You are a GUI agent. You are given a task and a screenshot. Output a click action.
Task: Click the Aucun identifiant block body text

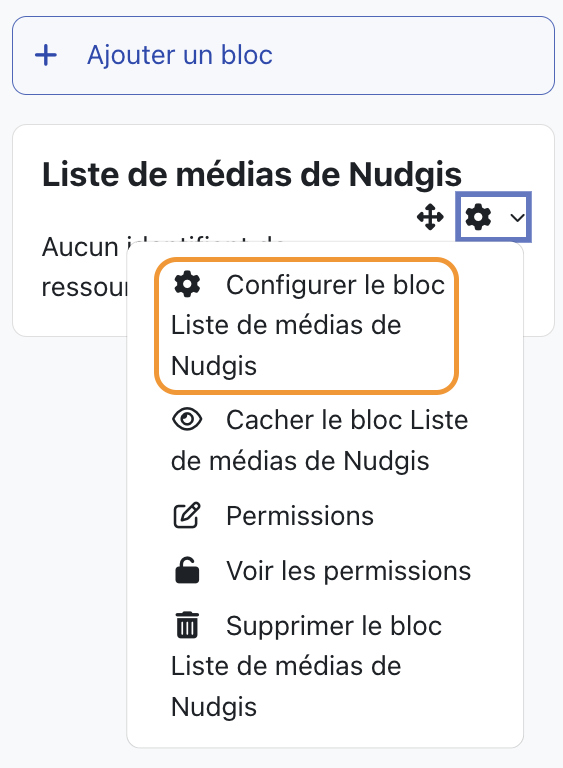click(x=80, y=247)
